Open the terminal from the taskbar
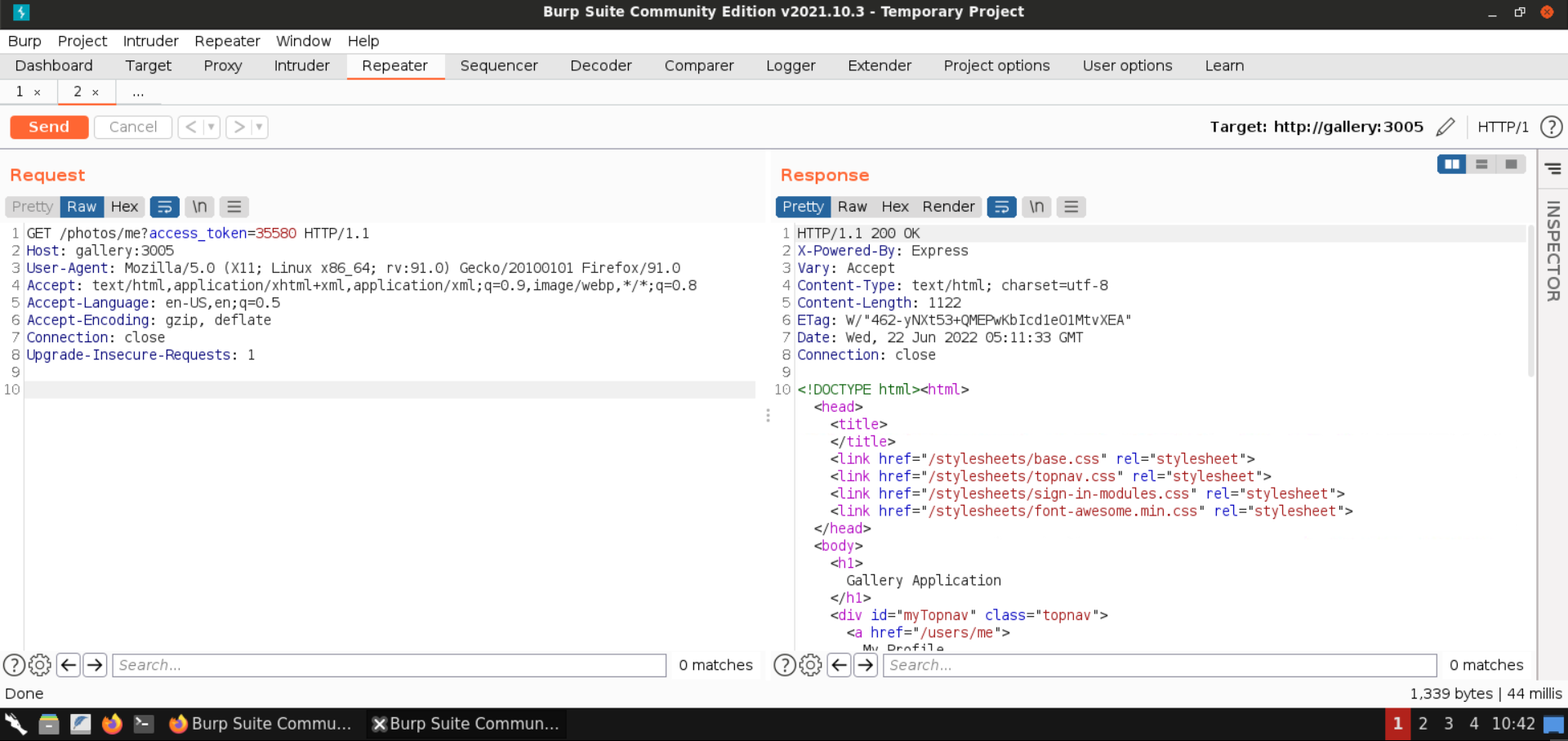Screen dimensions: 1568x741 pyautogui.click(x=144, y=724)
